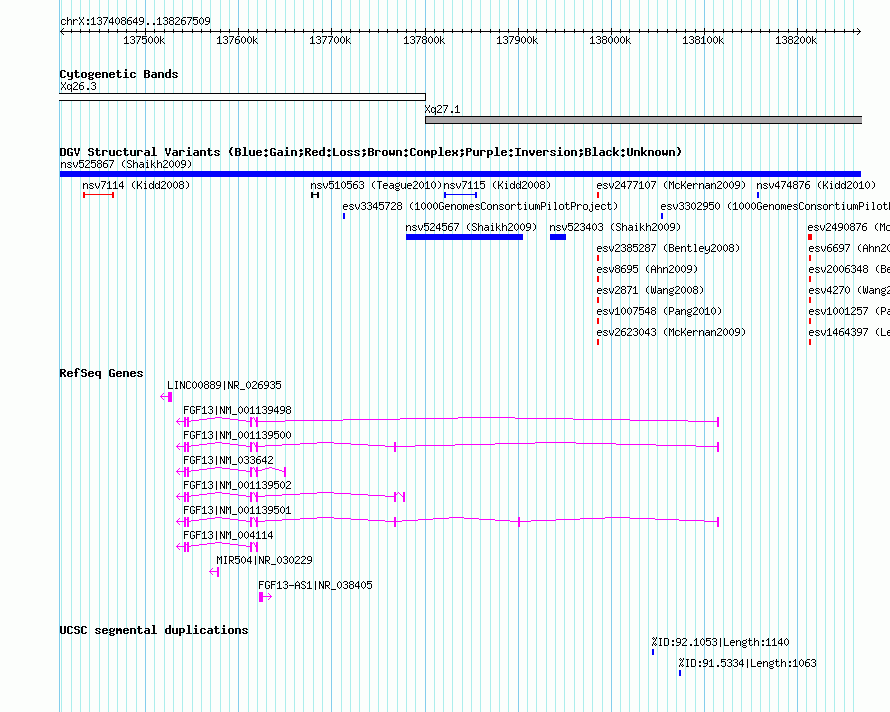This screenshot has height=712, width=890.
Task: Select the nsv7114 (Kidd2008) red loss marker
Action: click(98, 195)
